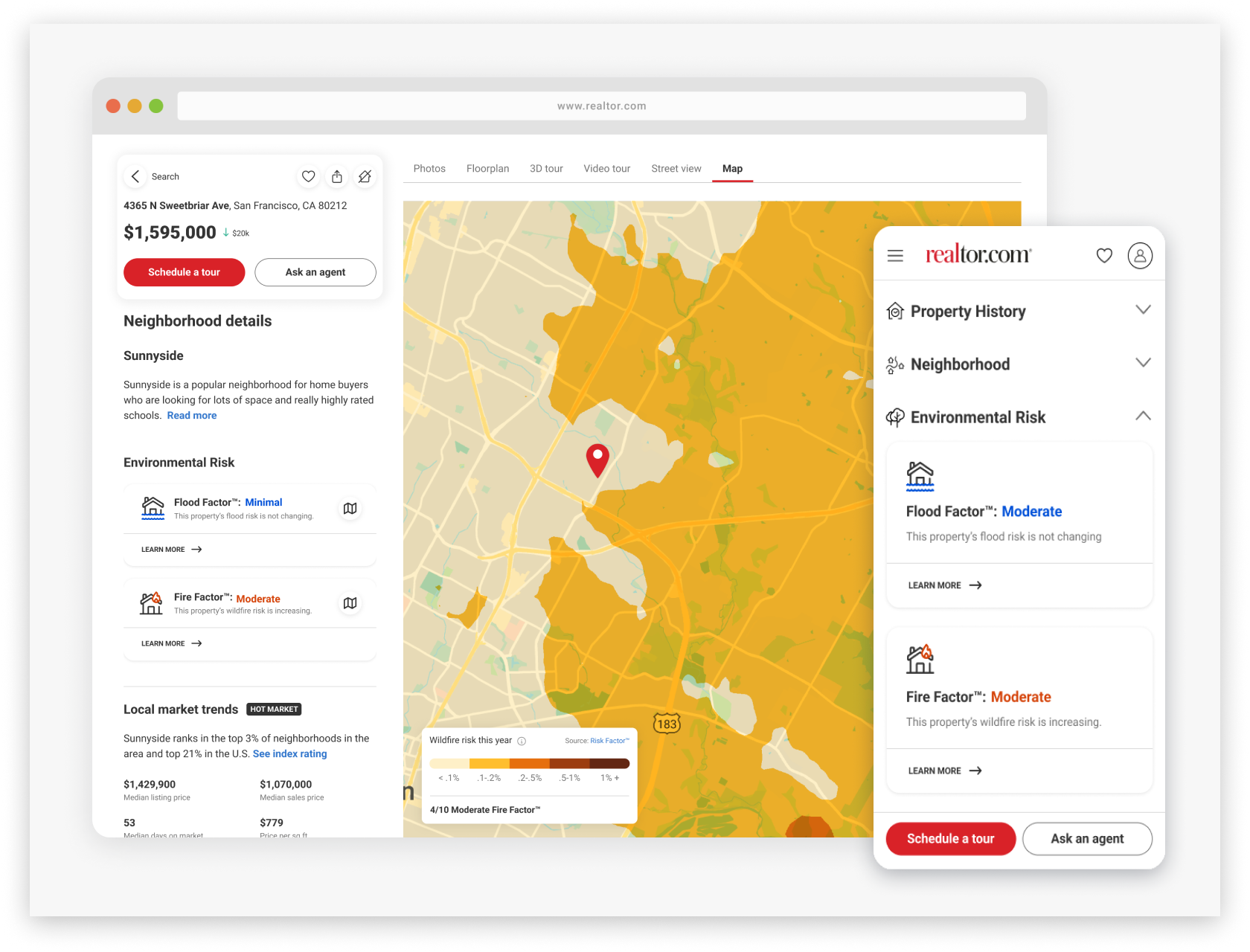The height and width of the screenshot is (952, 1250).
Task: Click the yellow minimize window dot
Action: (x=135, y=106)
